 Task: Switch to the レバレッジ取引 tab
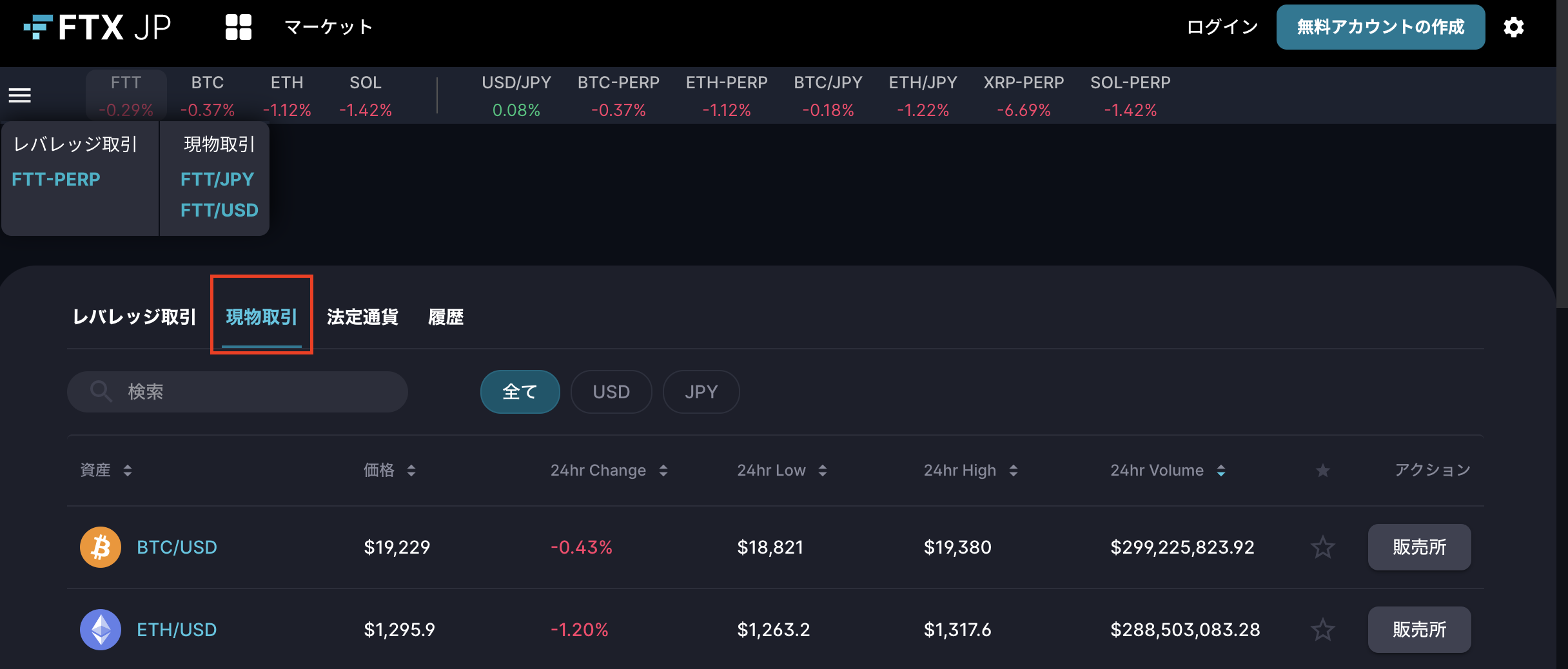pos(134,317)
